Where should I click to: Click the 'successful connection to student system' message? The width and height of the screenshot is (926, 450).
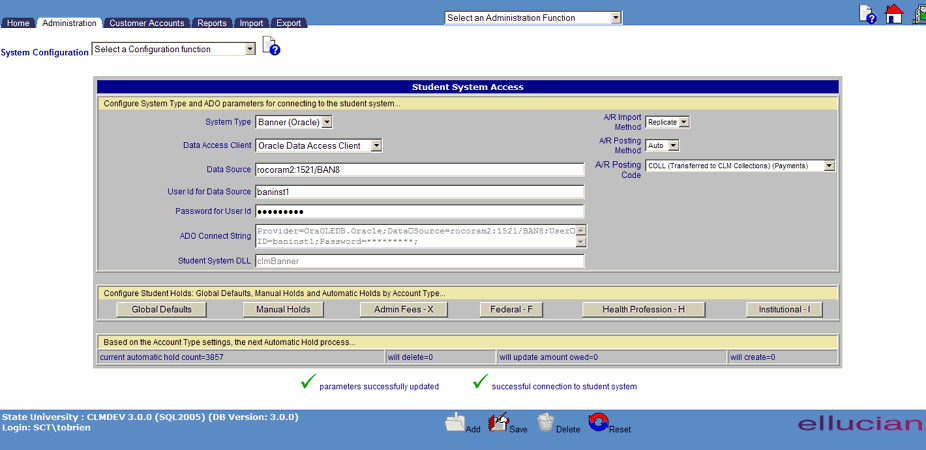(x=564, y=387)
